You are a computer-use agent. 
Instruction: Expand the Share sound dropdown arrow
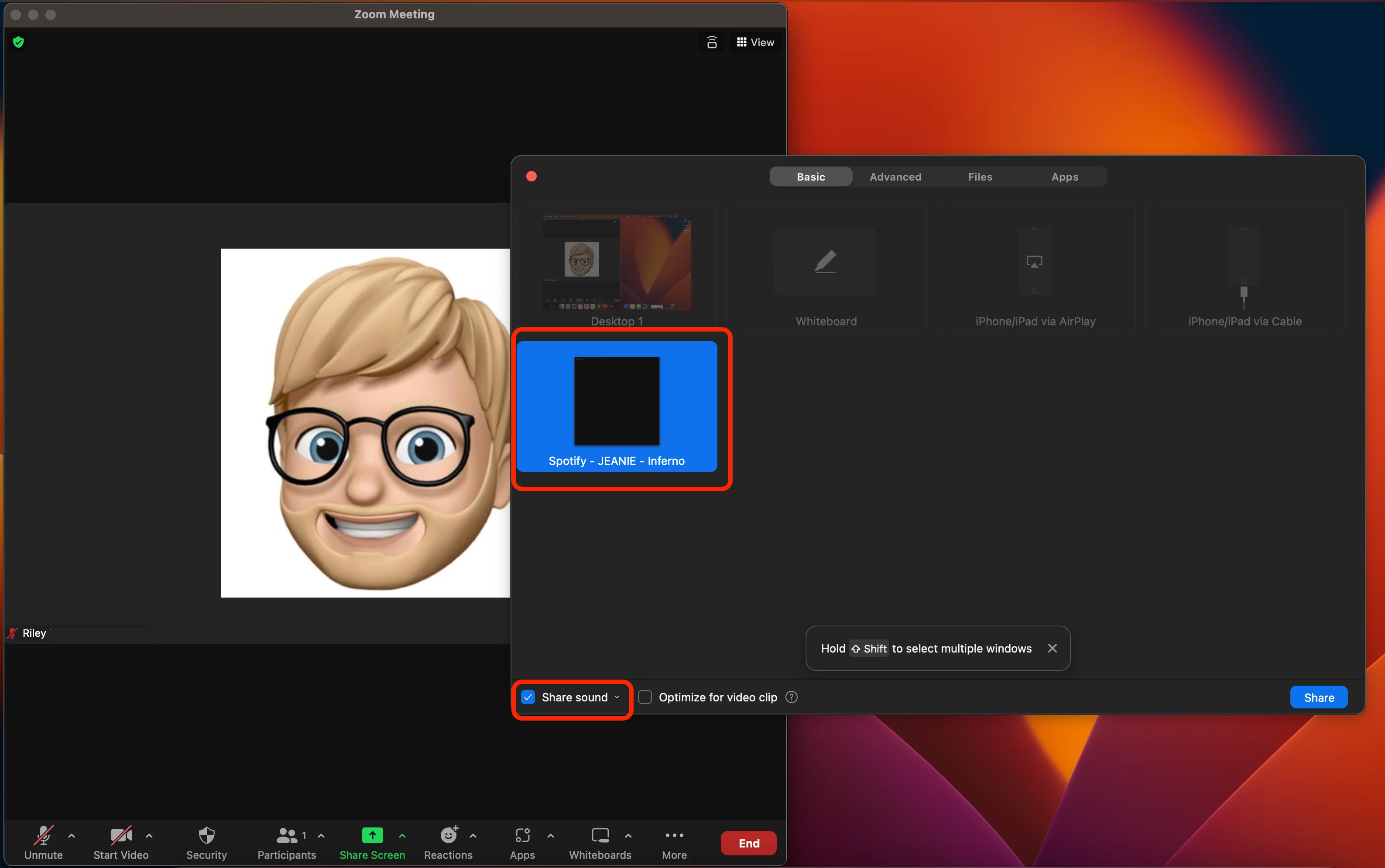click(617, 697)
